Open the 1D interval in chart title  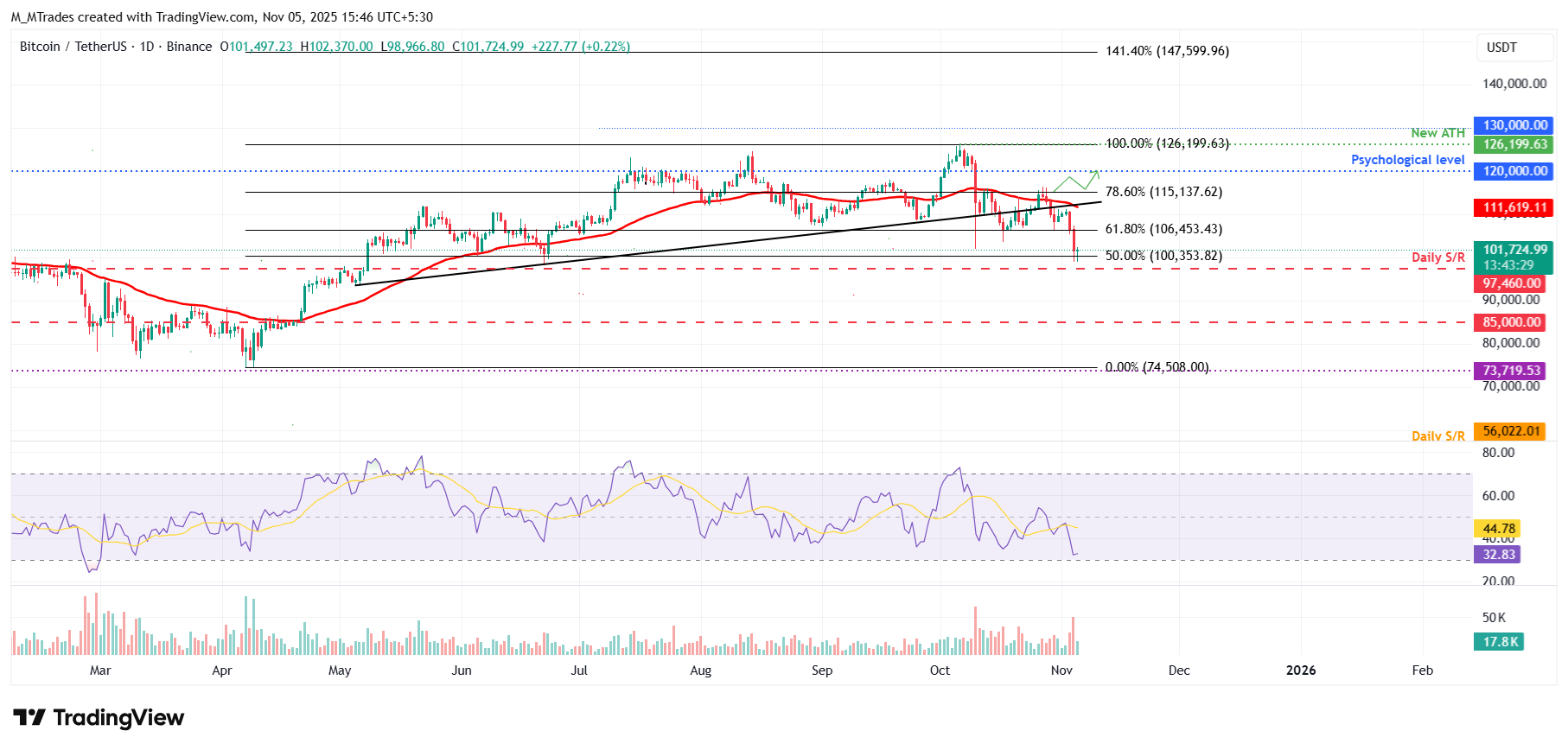(x=147, y=47)
